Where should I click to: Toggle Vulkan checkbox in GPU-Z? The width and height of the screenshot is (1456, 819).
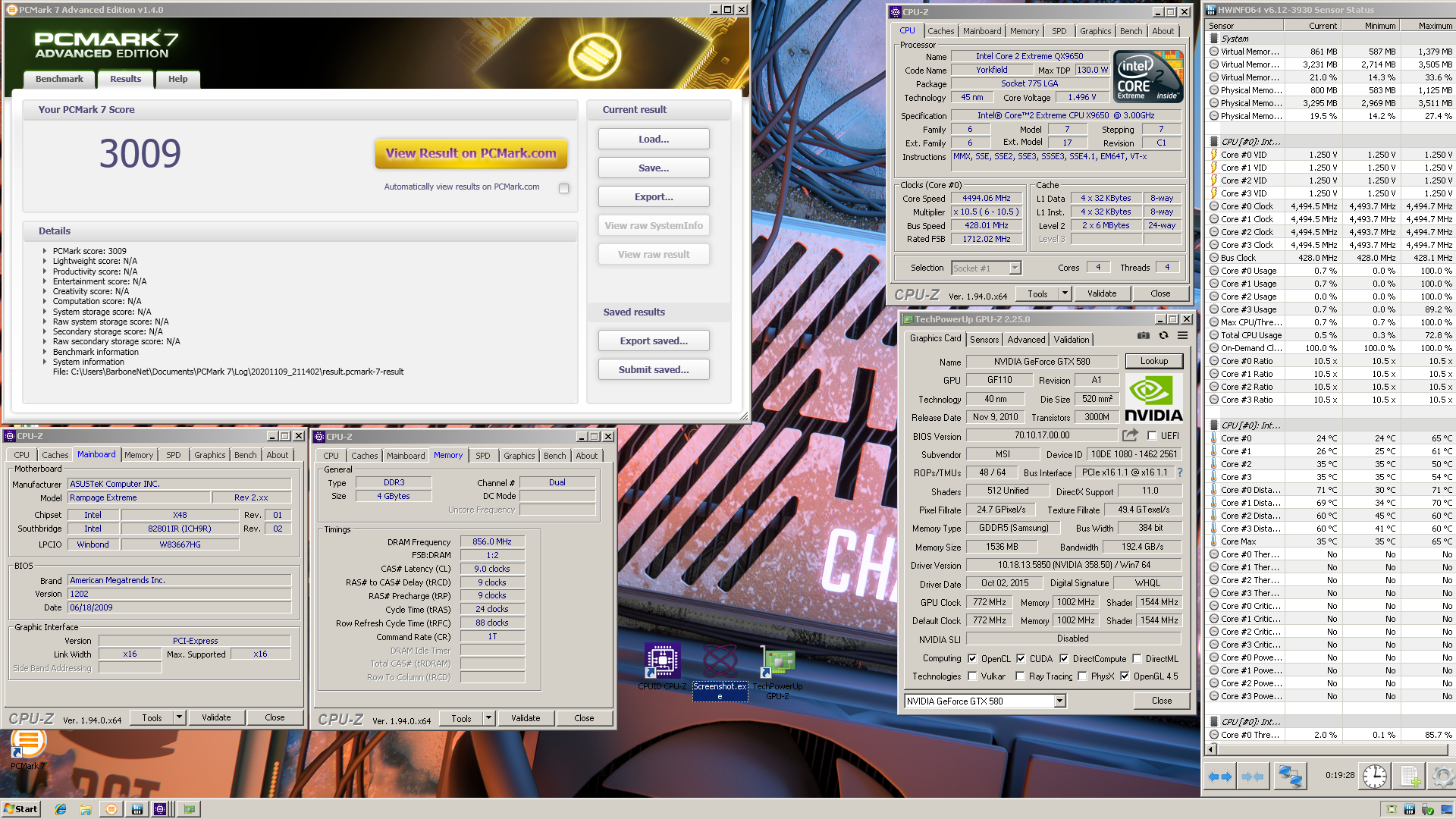[x=972, y=676]
